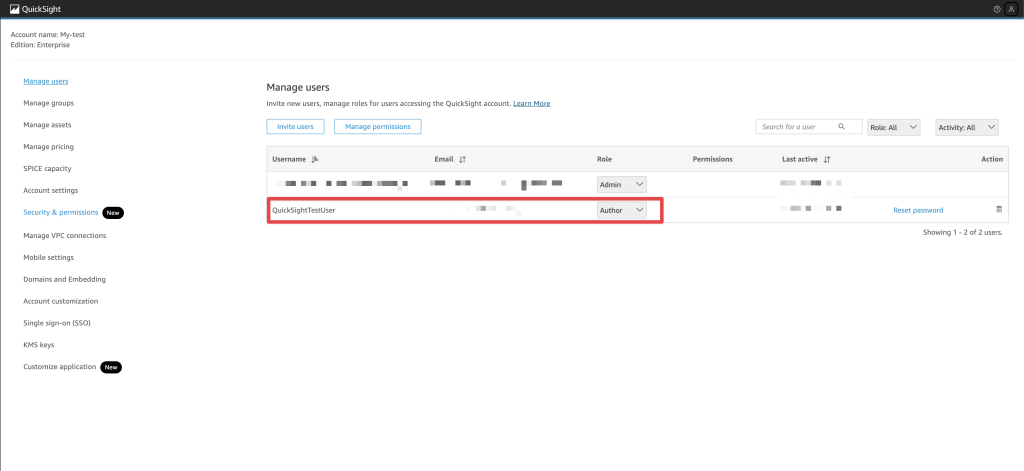The height and width of the screenshot is (471, 1024).
Task: Open Manage VPC connections section
Action: pyautogui.click(x=65, y=235)
